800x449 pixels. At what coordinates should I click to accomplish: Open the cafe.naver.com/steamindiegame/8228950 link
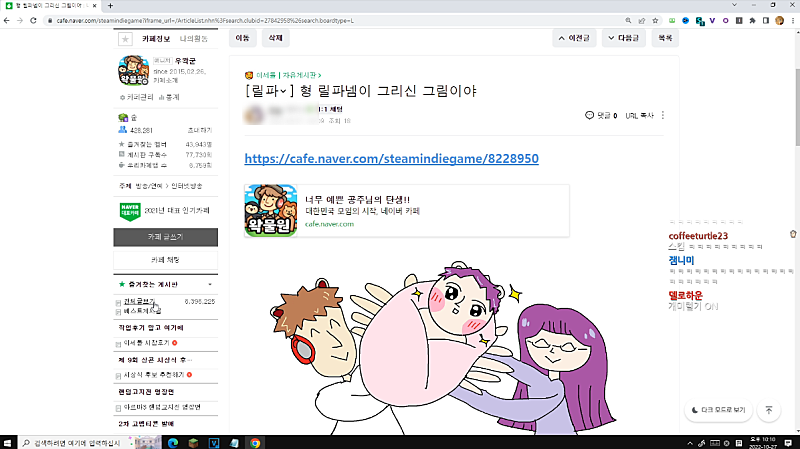click(391, 159)
